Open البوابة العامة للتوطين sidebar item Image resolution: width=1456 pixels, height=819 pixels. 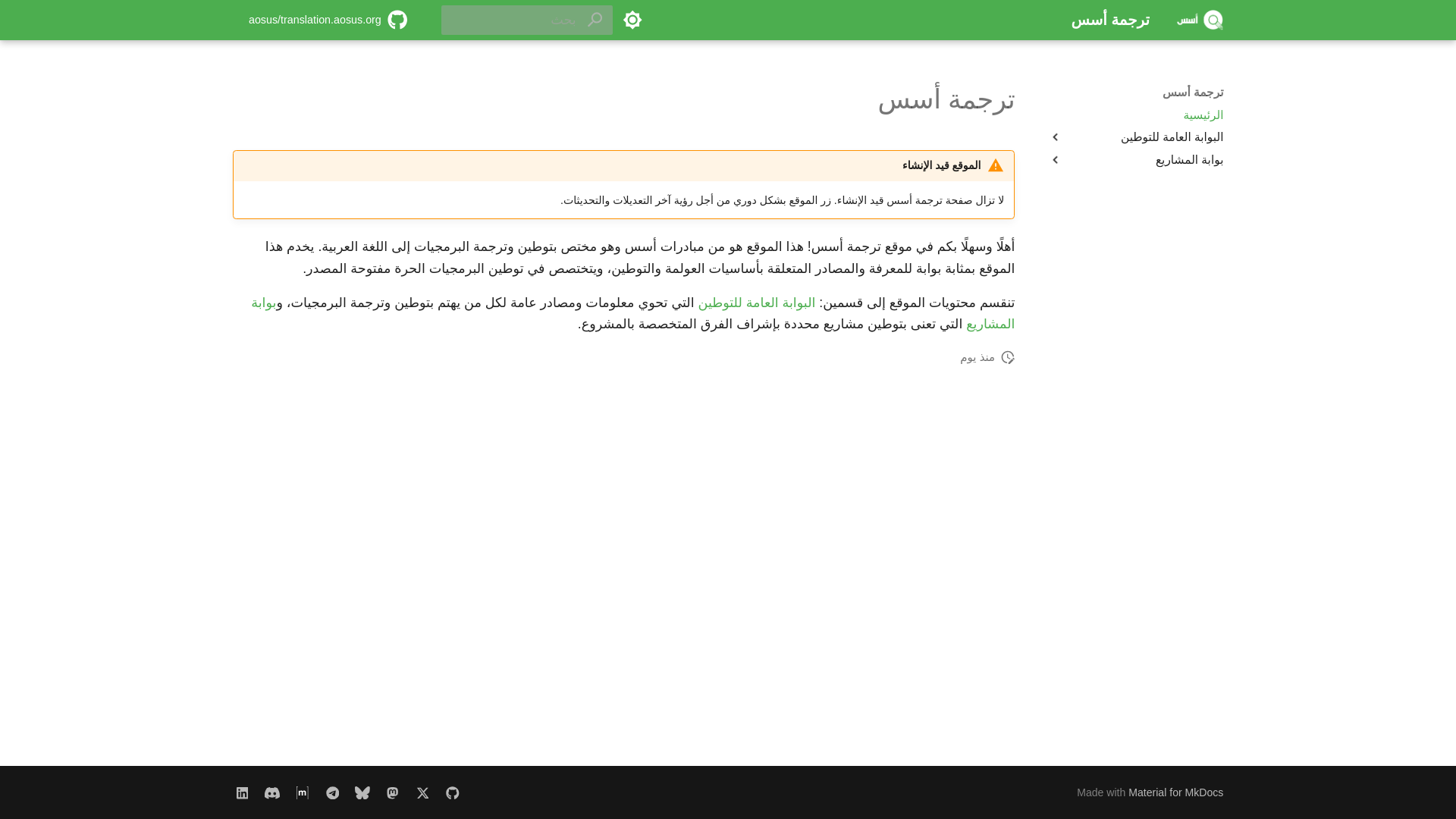(x=1172, y=137)
